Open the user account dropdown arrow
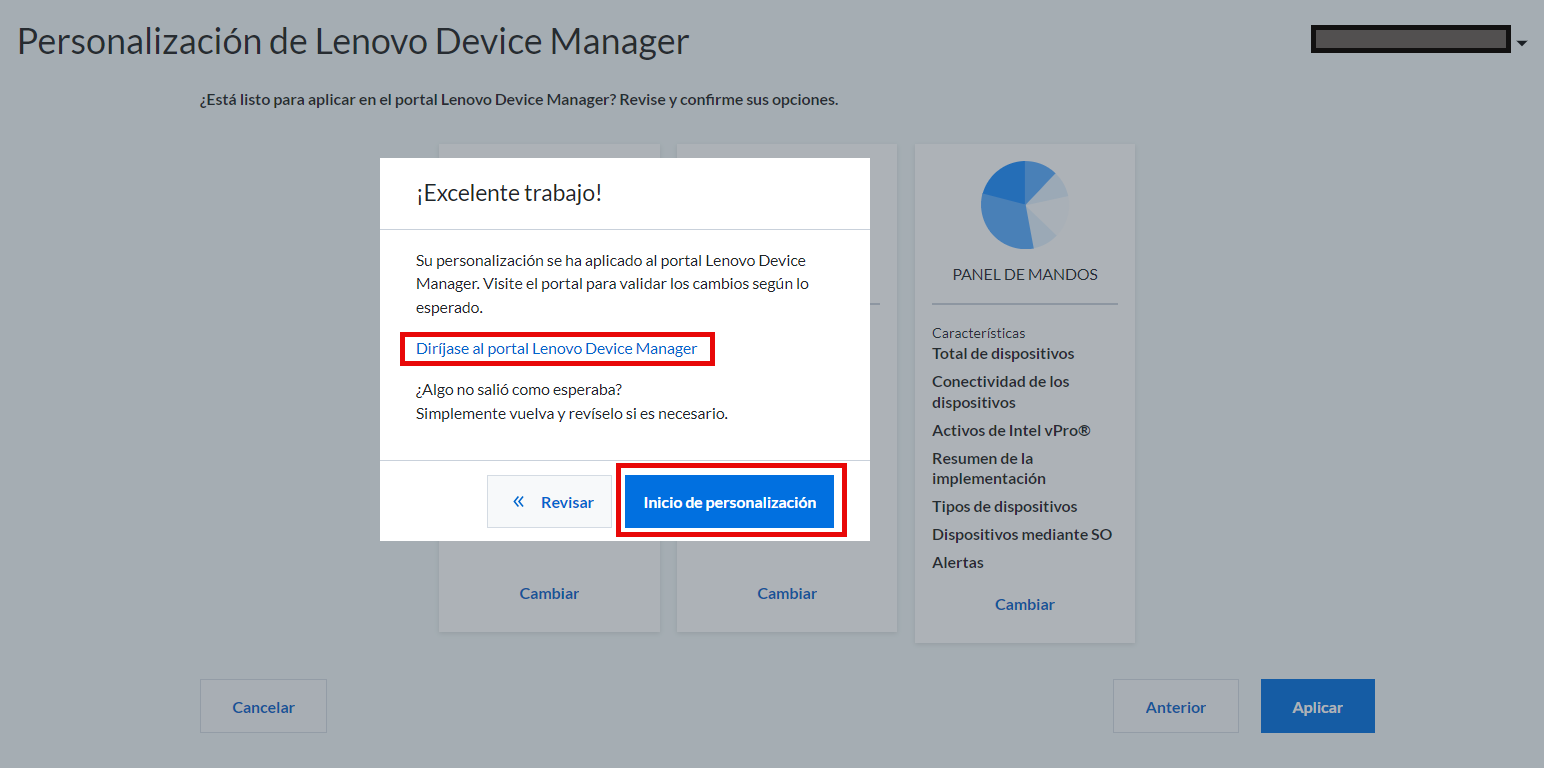 click(1522, 43)
